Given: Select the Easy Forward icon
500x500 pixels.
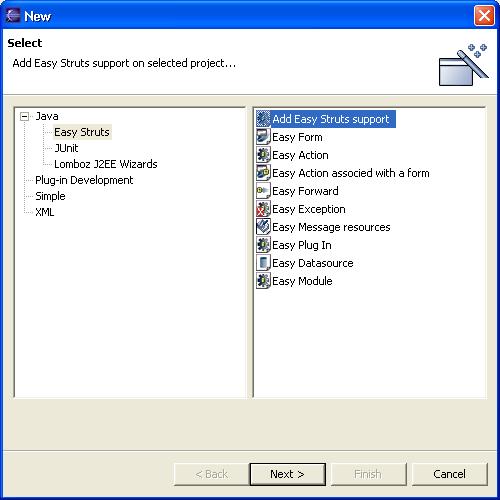Looking at the screenshot, I should (x=263, y=191).
